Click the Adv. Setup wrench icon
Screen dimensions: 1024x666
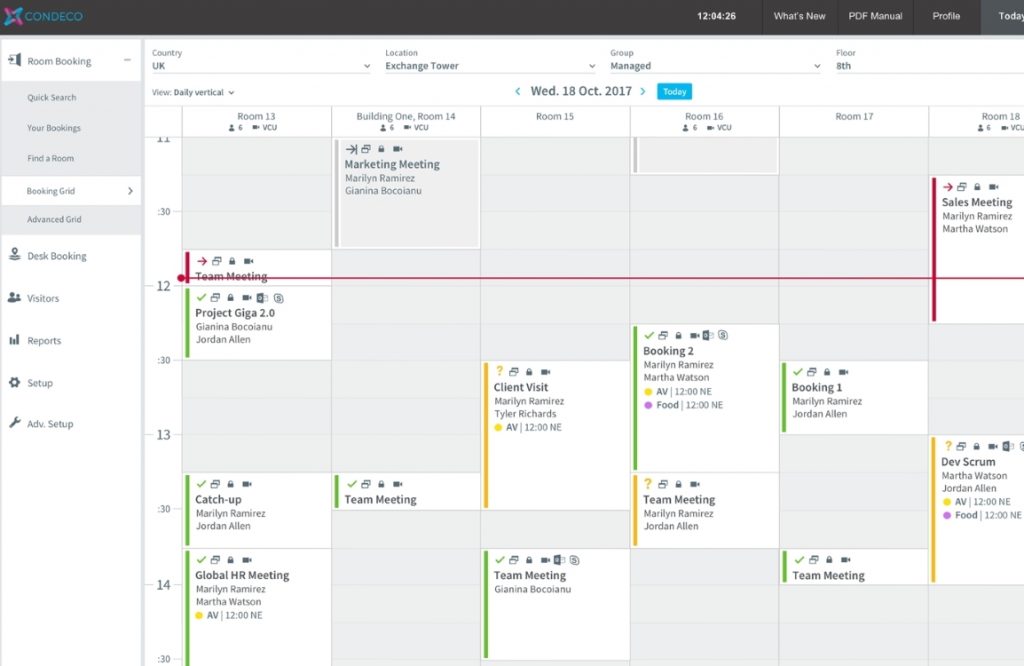(x=14, y=424)
